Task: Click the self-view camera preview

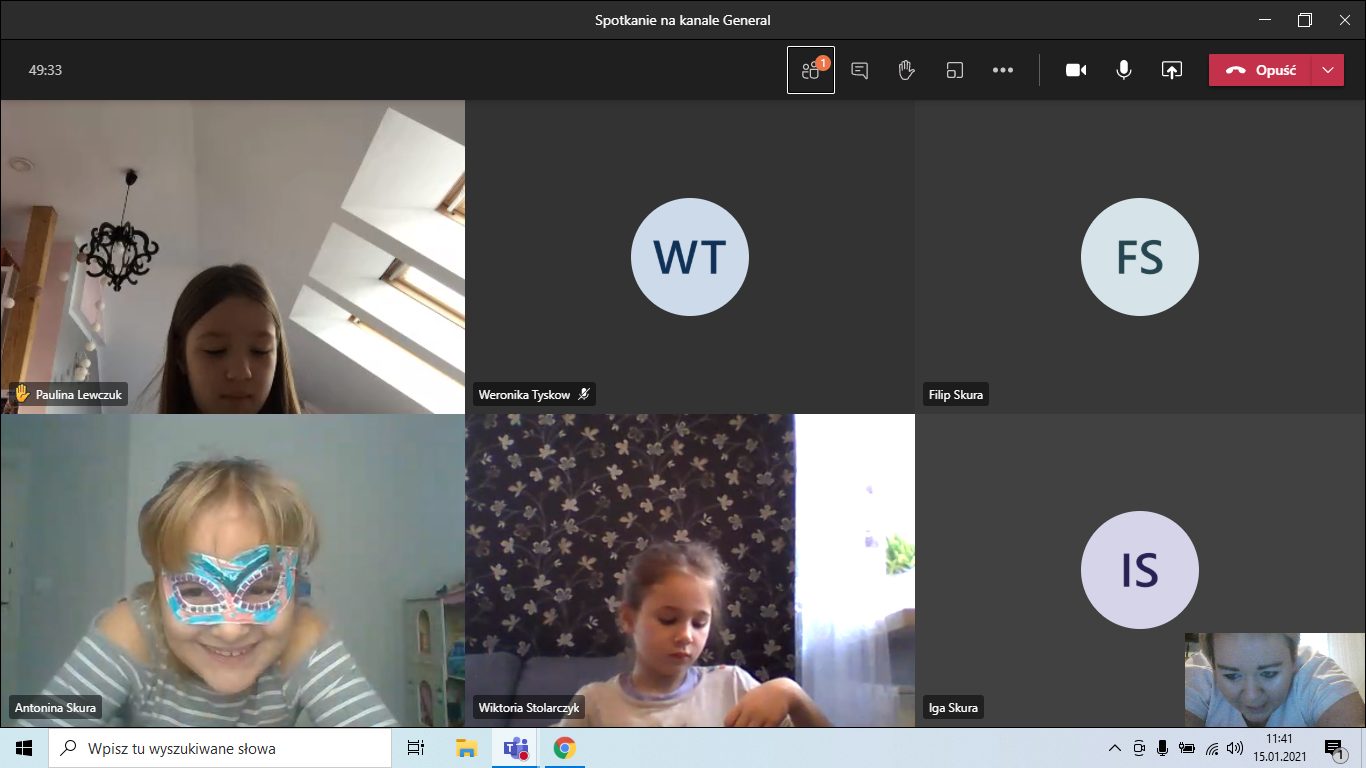Action: pyautogui.click(x=1275, y=679)
